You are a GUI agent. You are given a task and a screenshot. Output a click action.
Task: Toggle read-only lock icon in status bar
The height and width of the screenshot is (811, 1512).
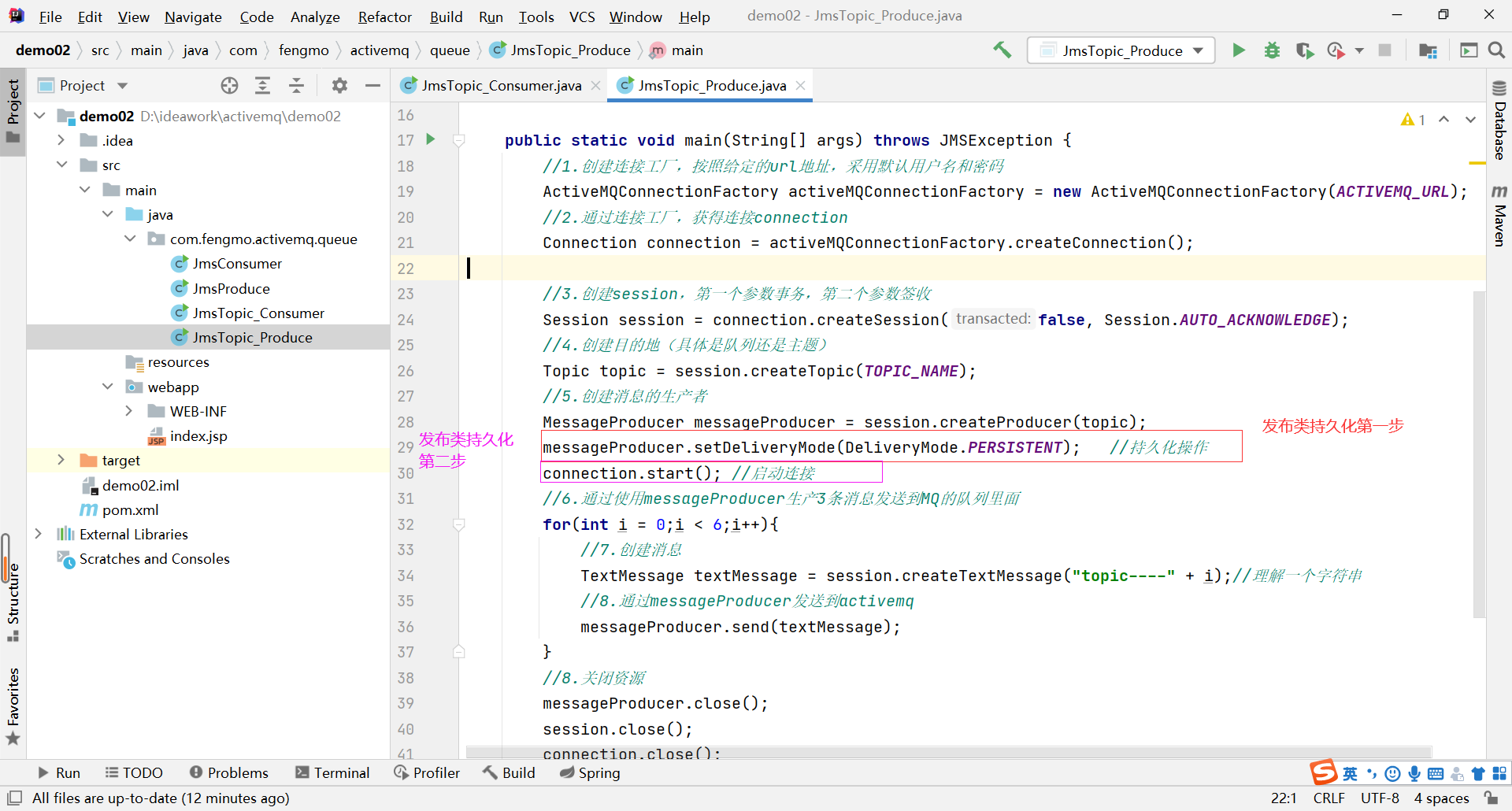(1491, 798)
